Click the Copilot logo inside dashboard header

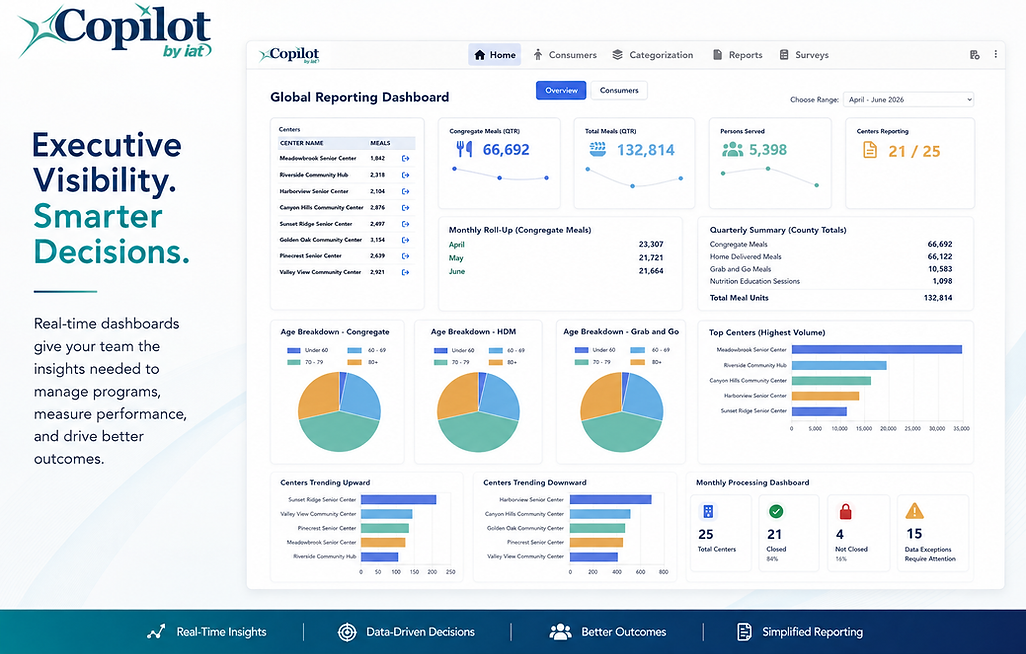pos(289,55)
